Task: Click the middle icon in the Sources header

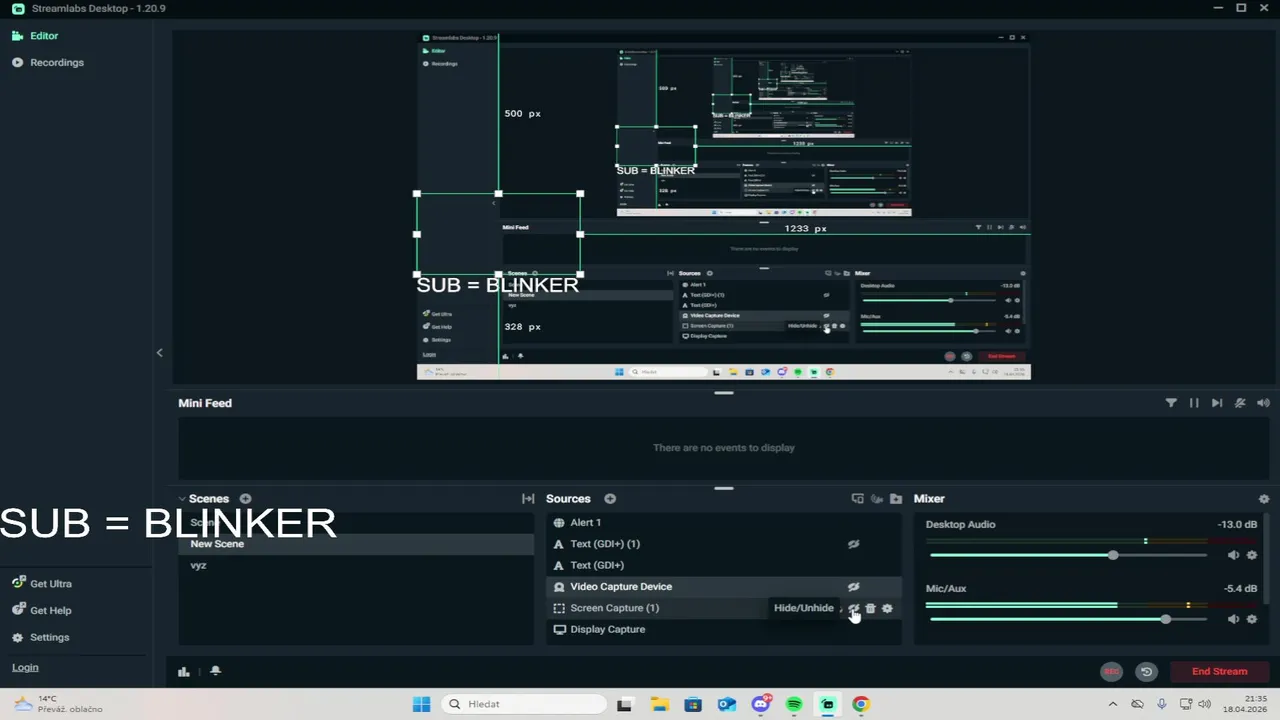Action: coord(877,499)
